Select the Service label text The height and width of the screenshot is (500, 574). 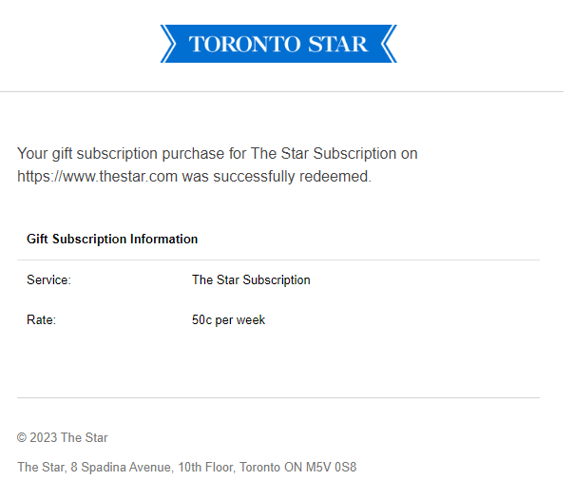pyautogui.click(x=49, y=280)
